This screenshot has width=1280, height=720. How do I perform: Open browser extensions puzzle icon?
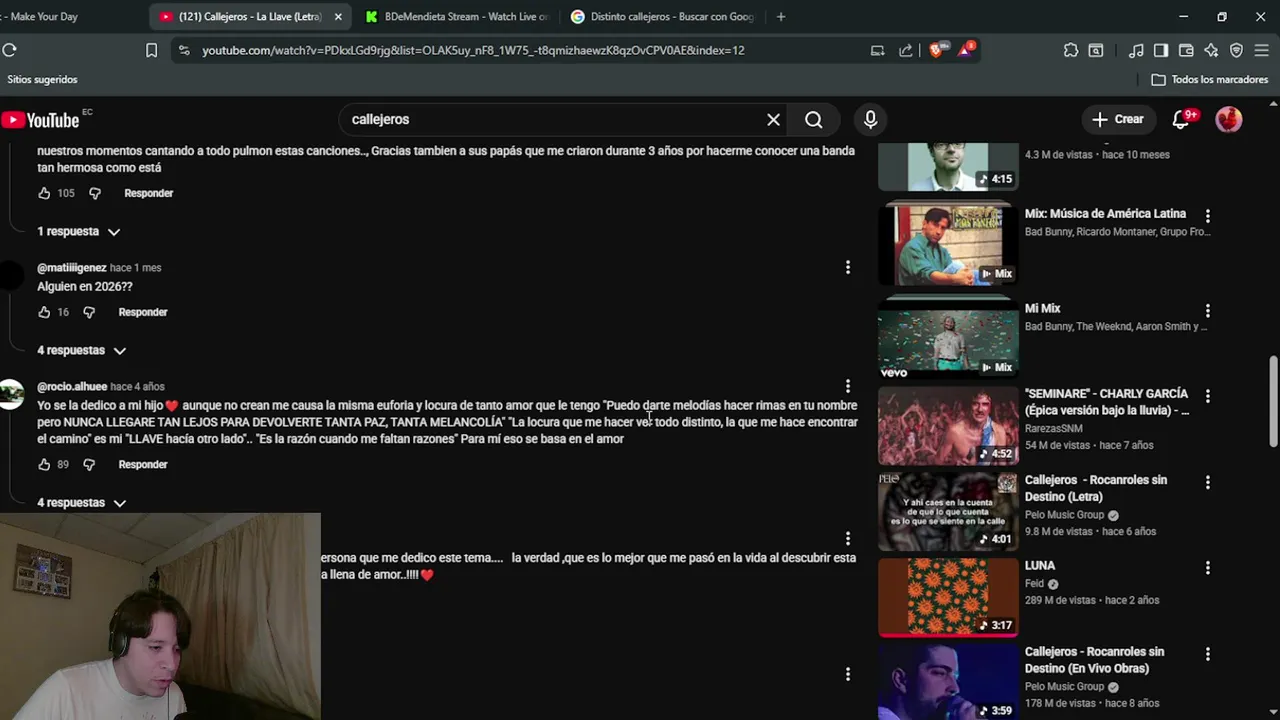point(1071,50)
